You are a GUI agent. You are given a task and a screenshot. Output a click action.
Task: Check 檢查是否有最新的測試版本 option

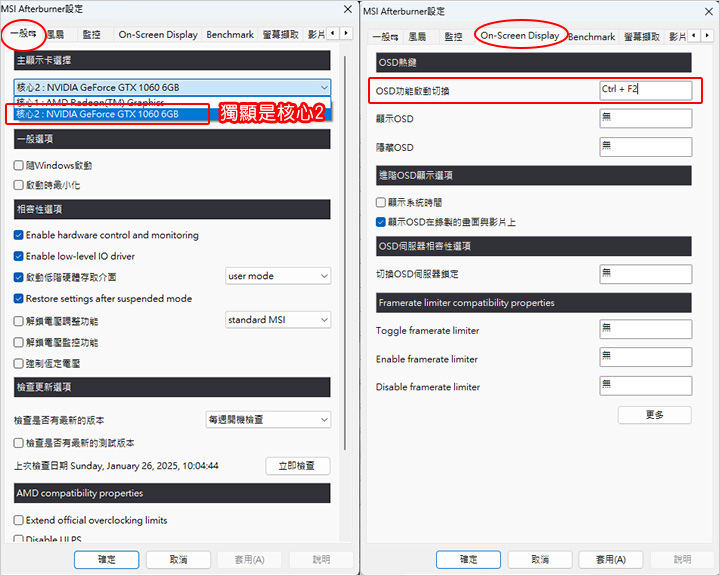point(18,443)
